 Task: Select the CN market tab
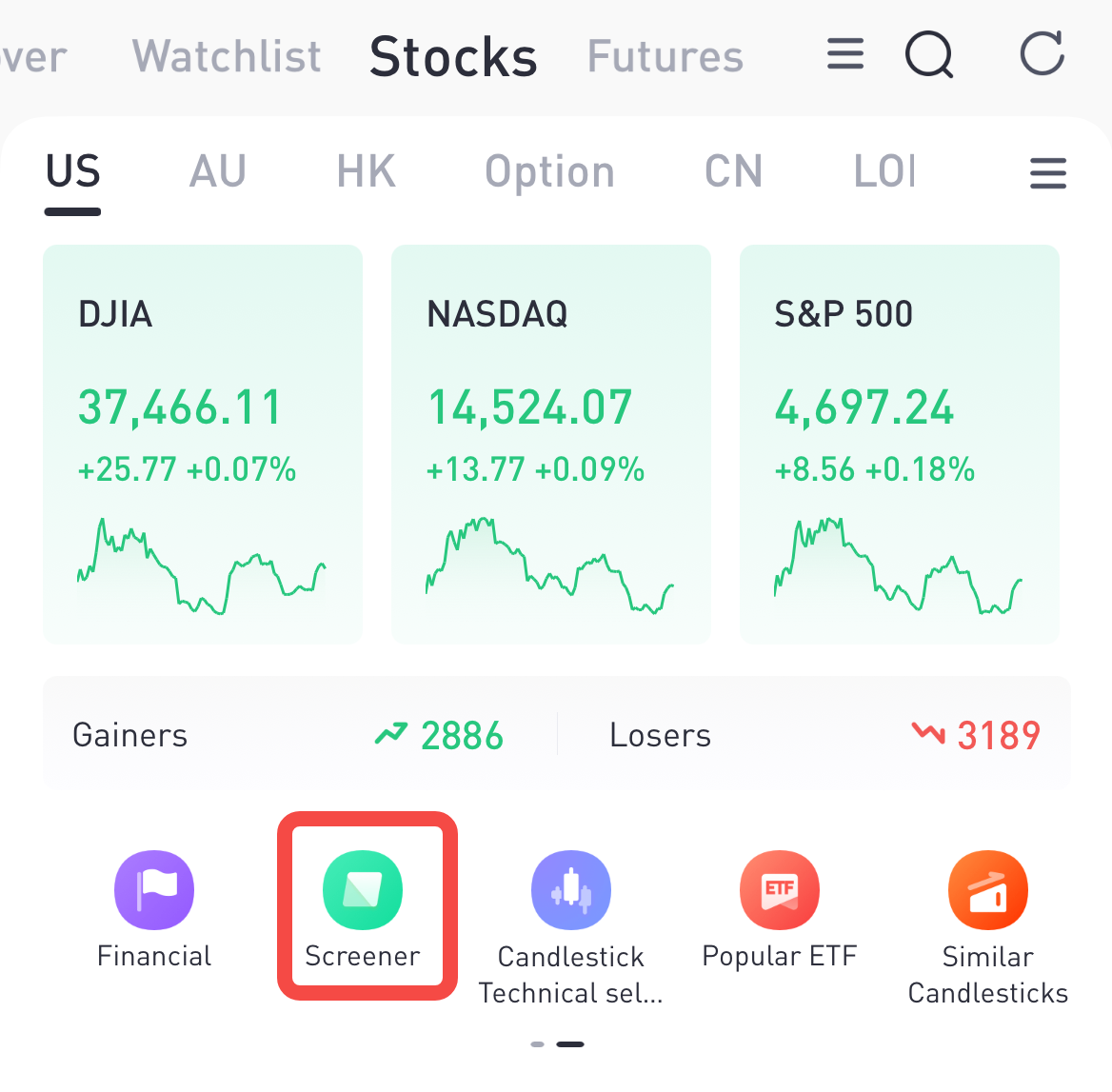733,172
